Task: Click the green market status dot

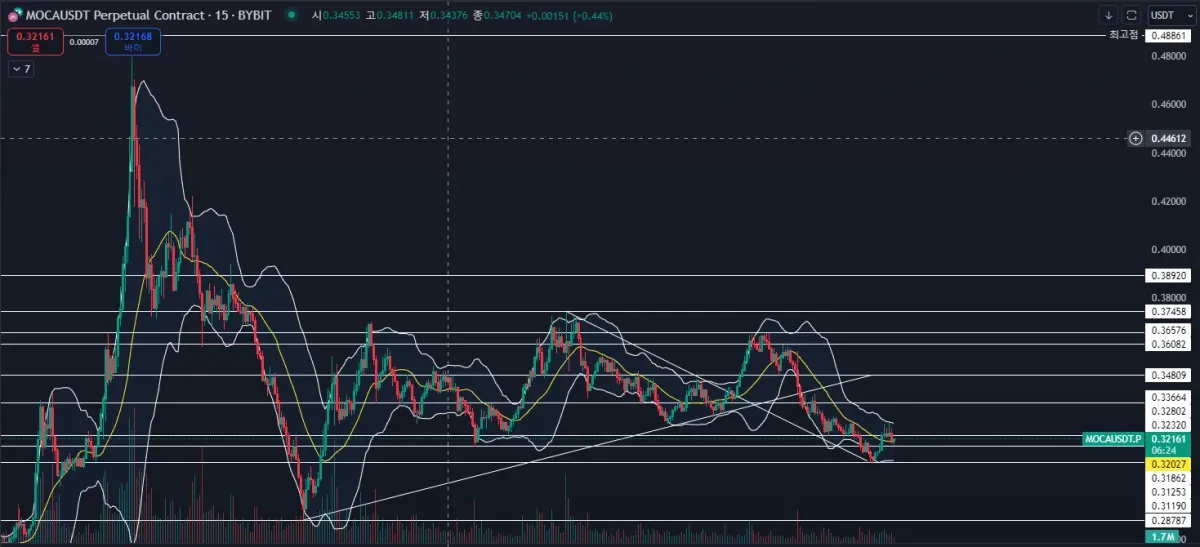Action: click(x=290, y=16)
